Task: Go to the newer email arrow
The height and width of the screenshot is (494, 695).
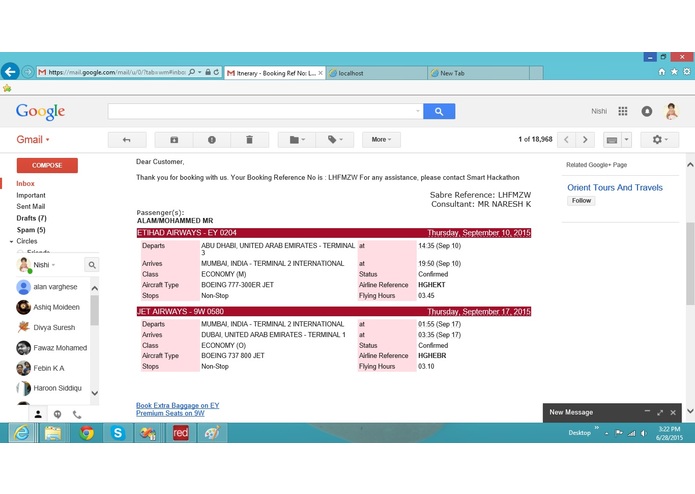Action: pos(566,140)
